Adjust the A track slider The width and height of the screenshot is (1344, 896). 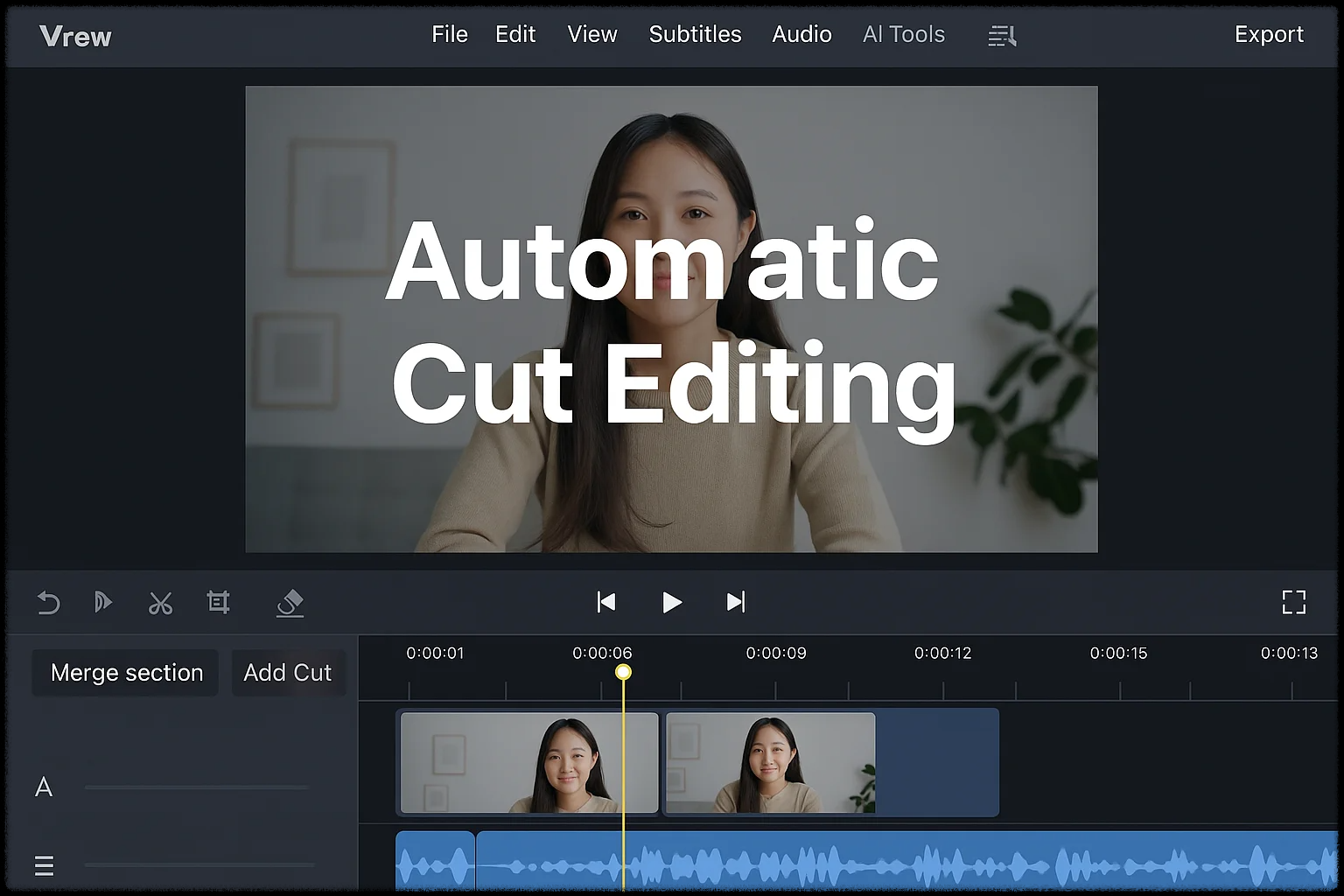[x=197, y=787]
